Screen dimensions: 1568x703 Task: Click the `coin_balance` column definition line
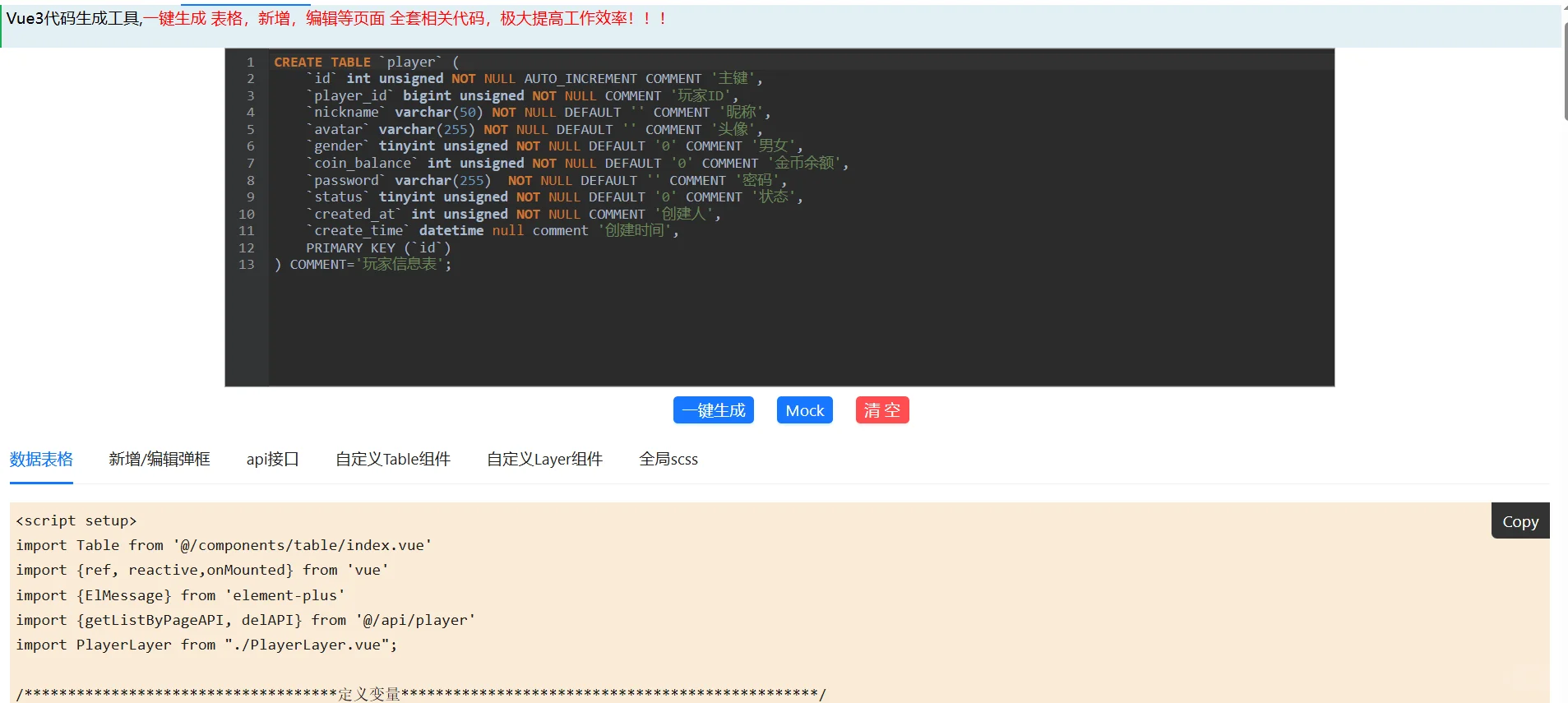pos(577,163)
